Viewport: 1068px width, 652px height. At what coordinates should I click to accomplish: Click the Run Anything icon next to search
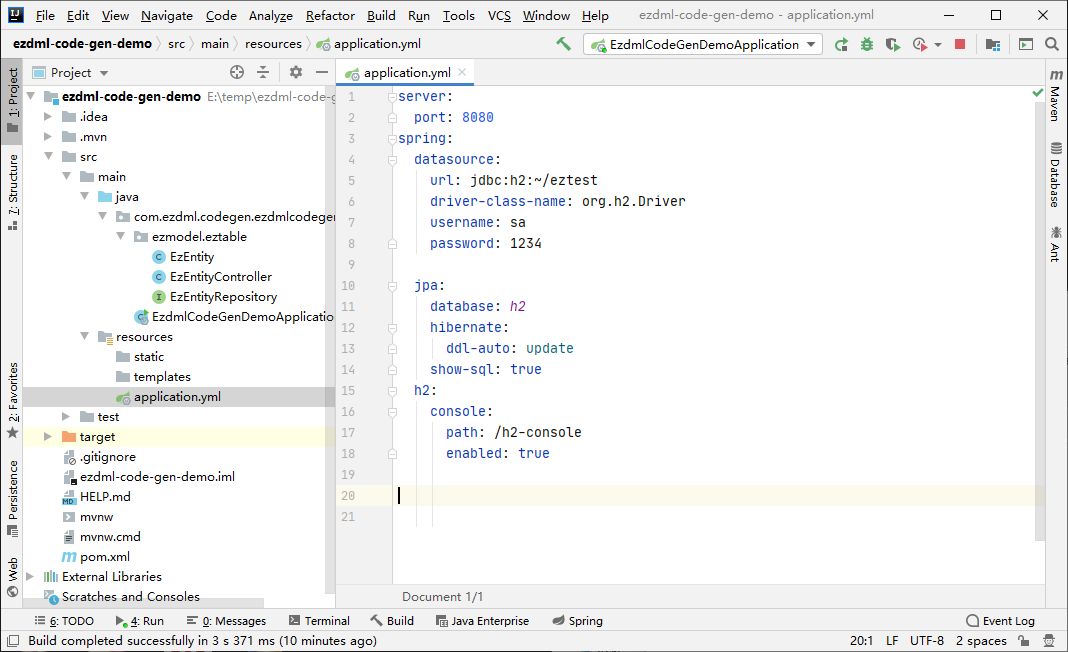(1026, 44)
